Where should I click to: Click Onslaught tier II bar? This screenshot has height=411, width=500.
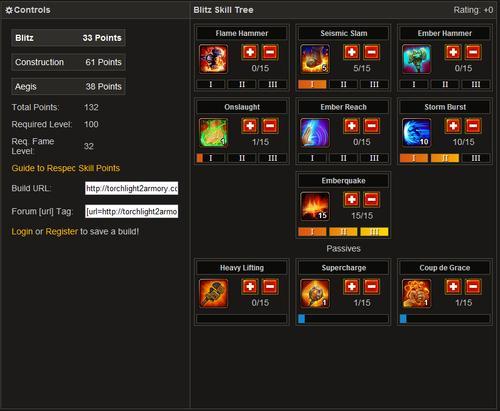(242, 158)
